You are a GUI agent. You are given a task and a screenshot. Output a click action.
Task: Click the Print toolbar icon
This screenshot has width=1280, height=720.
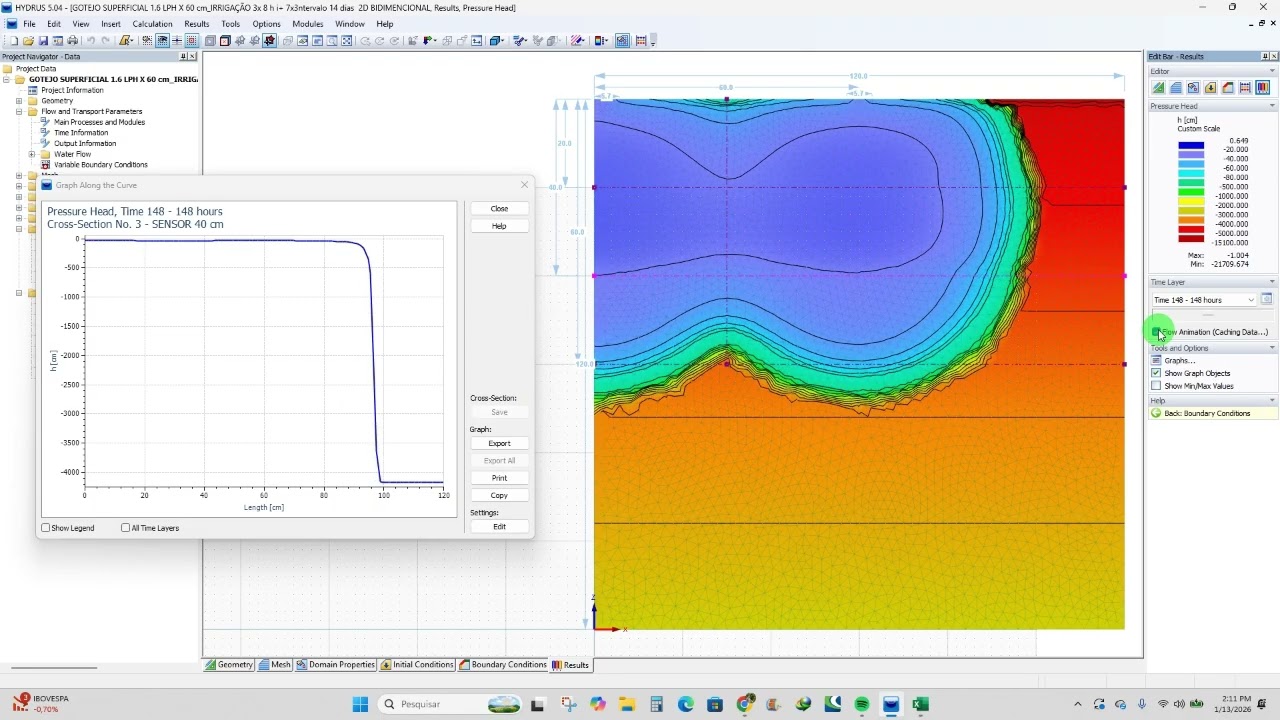coord(72,41)
